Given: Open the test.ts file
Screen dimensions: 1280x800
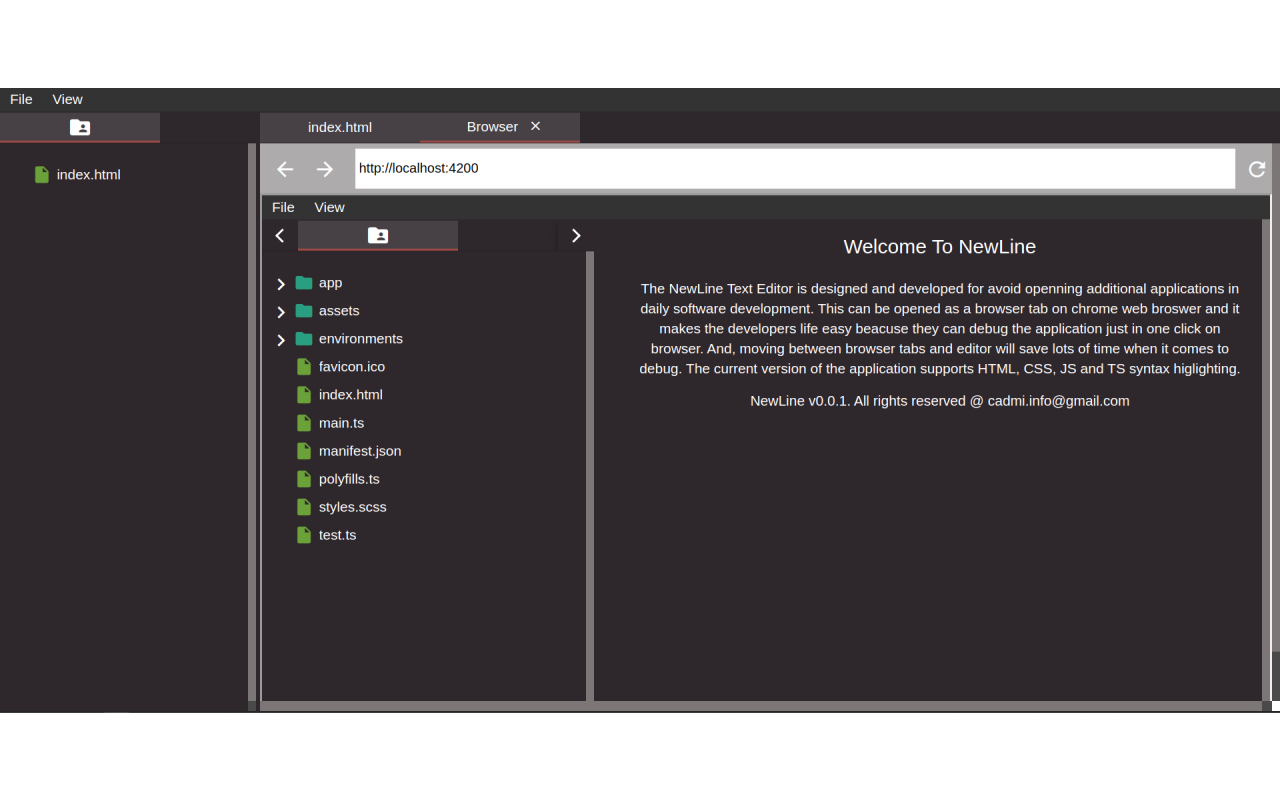Looking at the screenshot, I should [x=338, y=535].
